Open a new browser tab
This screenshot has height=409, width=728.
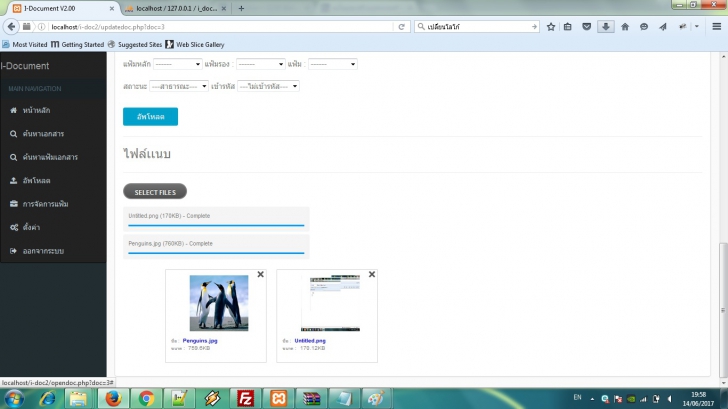coord(241,8)
